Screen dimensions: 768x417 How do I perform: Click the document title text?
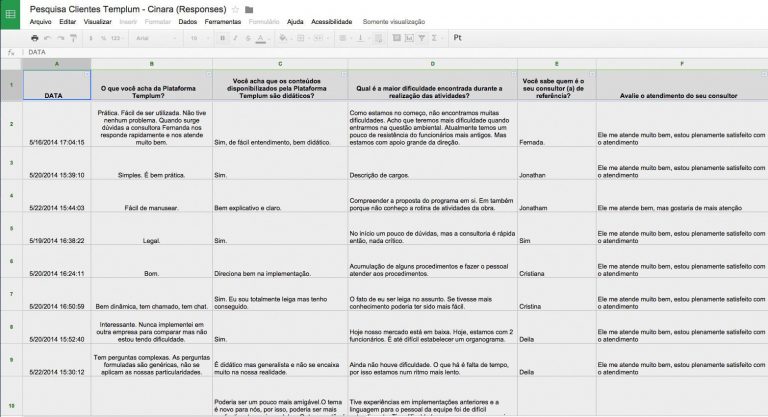[x=128, y=9]
